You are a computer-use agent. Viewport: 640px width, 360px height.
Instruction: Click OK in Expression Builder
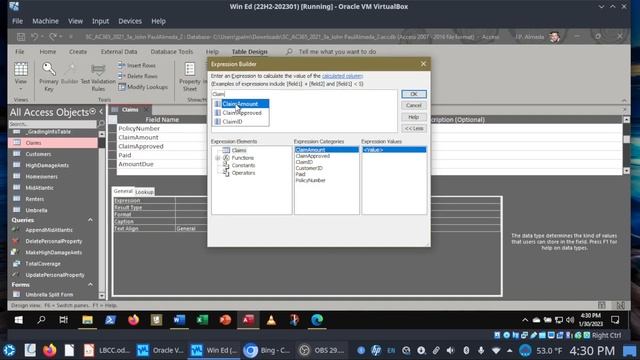pos(413,94)
